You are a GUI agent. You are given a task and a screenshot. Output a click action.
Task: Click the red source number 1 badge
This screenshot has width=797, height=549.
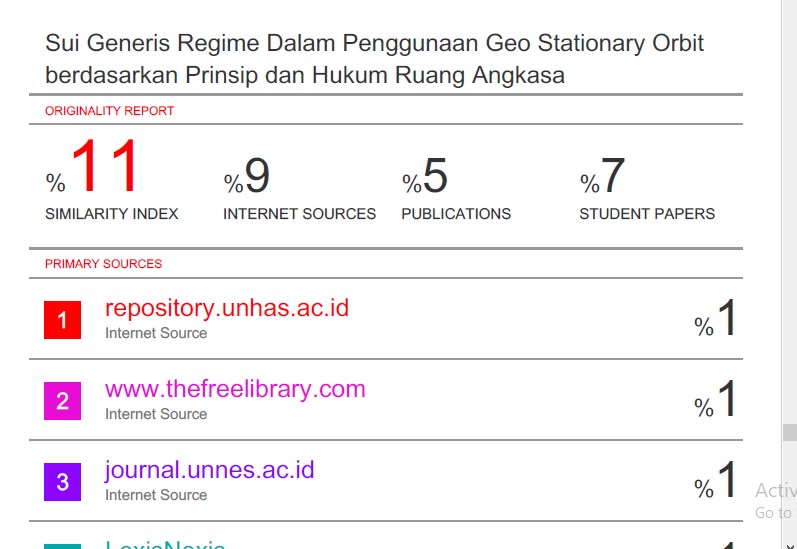[x=62, y=320]
